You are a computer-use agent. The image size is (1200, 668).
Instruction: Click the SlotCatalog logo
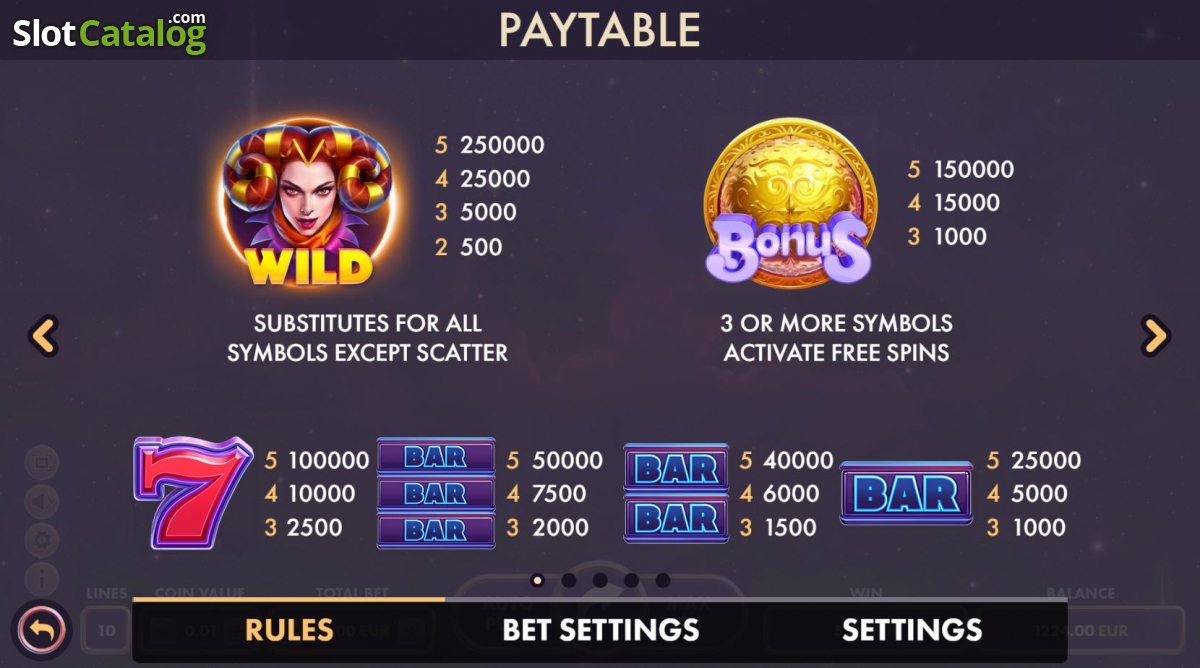click(110, 33)
